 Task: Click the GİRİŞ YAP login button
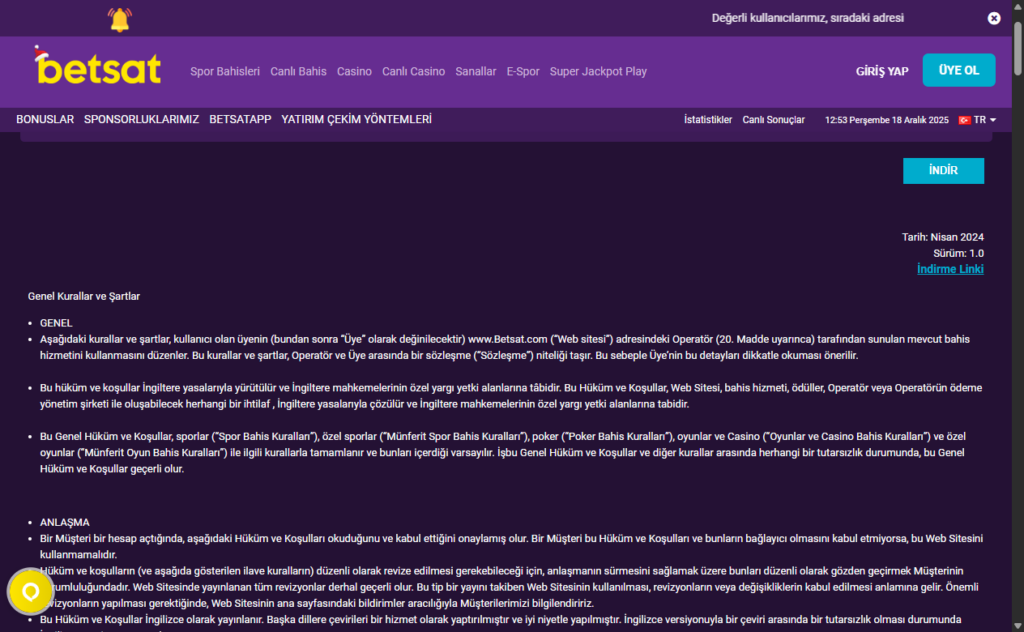[x=882, y=71]
